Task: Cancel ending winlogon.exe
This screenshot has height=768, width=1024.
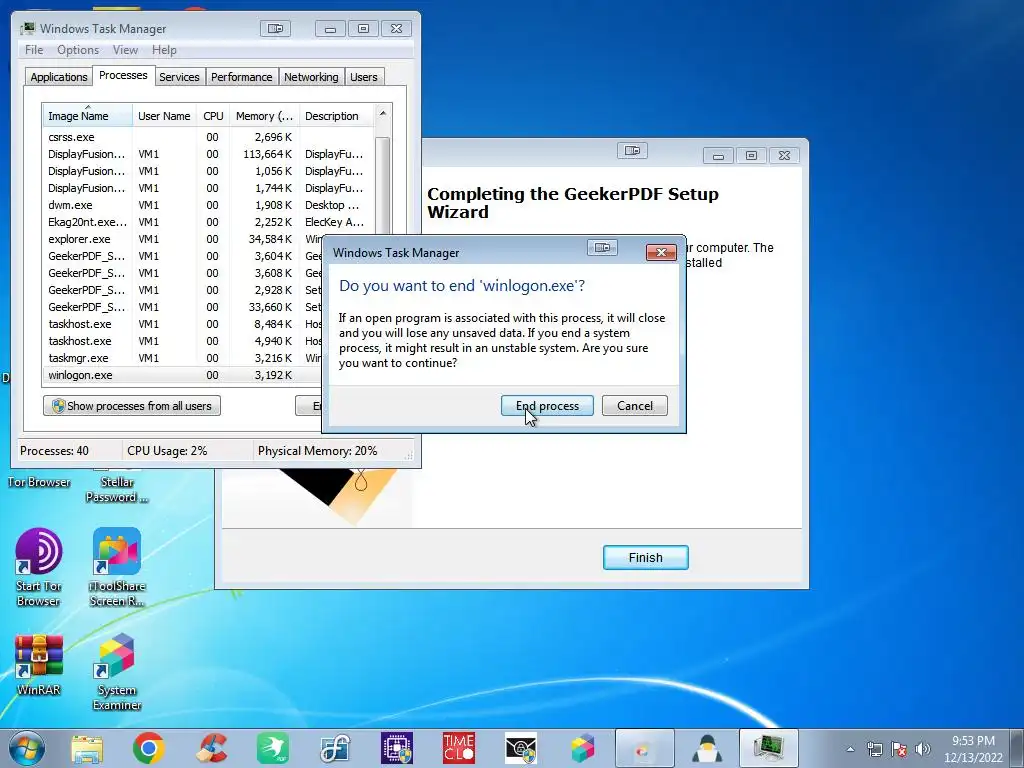Action: click(x=635, y=406)
